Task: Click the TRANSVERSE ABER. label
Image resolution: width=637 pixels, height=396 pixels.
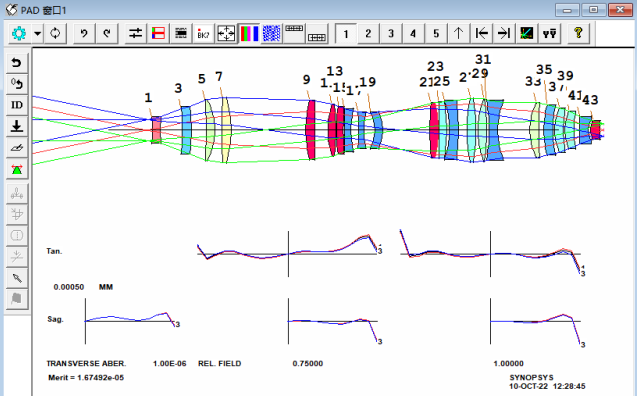Action: click(86, 364)
